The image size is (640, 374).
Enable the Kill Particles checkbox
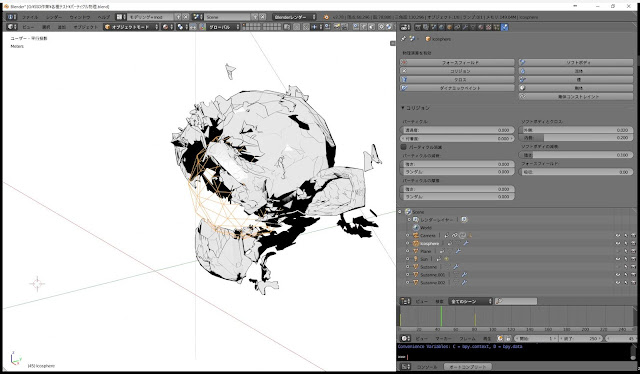pos(404,147)
